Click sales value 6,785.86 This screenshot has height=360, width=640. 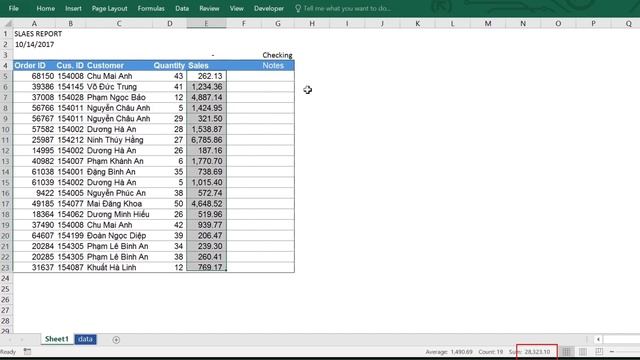[206, 140]
